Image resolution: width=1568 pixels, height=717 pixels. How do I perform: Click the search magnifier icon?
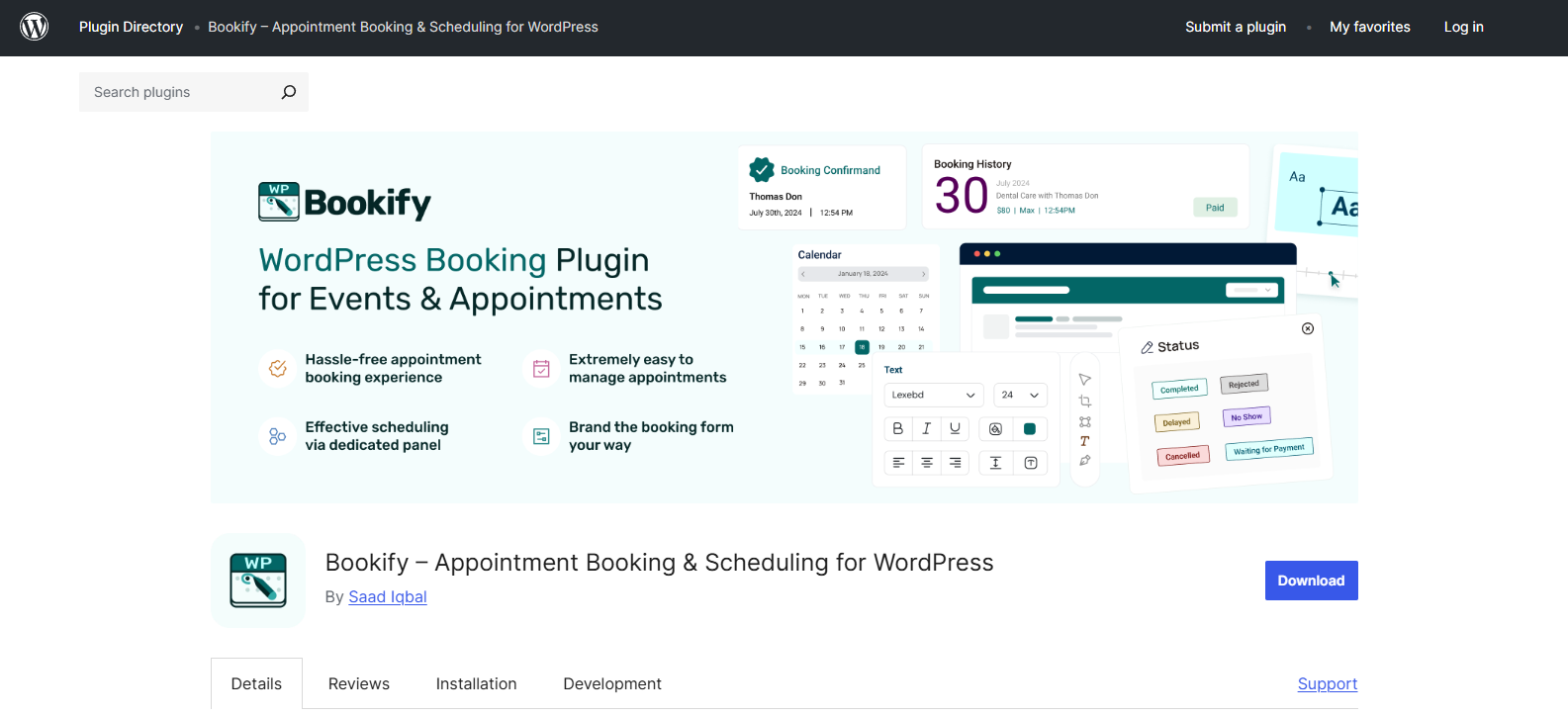click(x=289, y=92)
